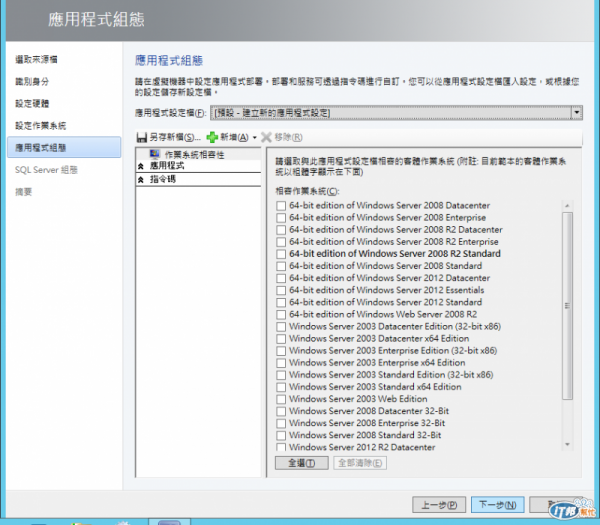The height and width of the screenshot is (525, 600).
Task: Check Windows Server 2008 Enterprise 32-Bit
Action: pos(281,424)
